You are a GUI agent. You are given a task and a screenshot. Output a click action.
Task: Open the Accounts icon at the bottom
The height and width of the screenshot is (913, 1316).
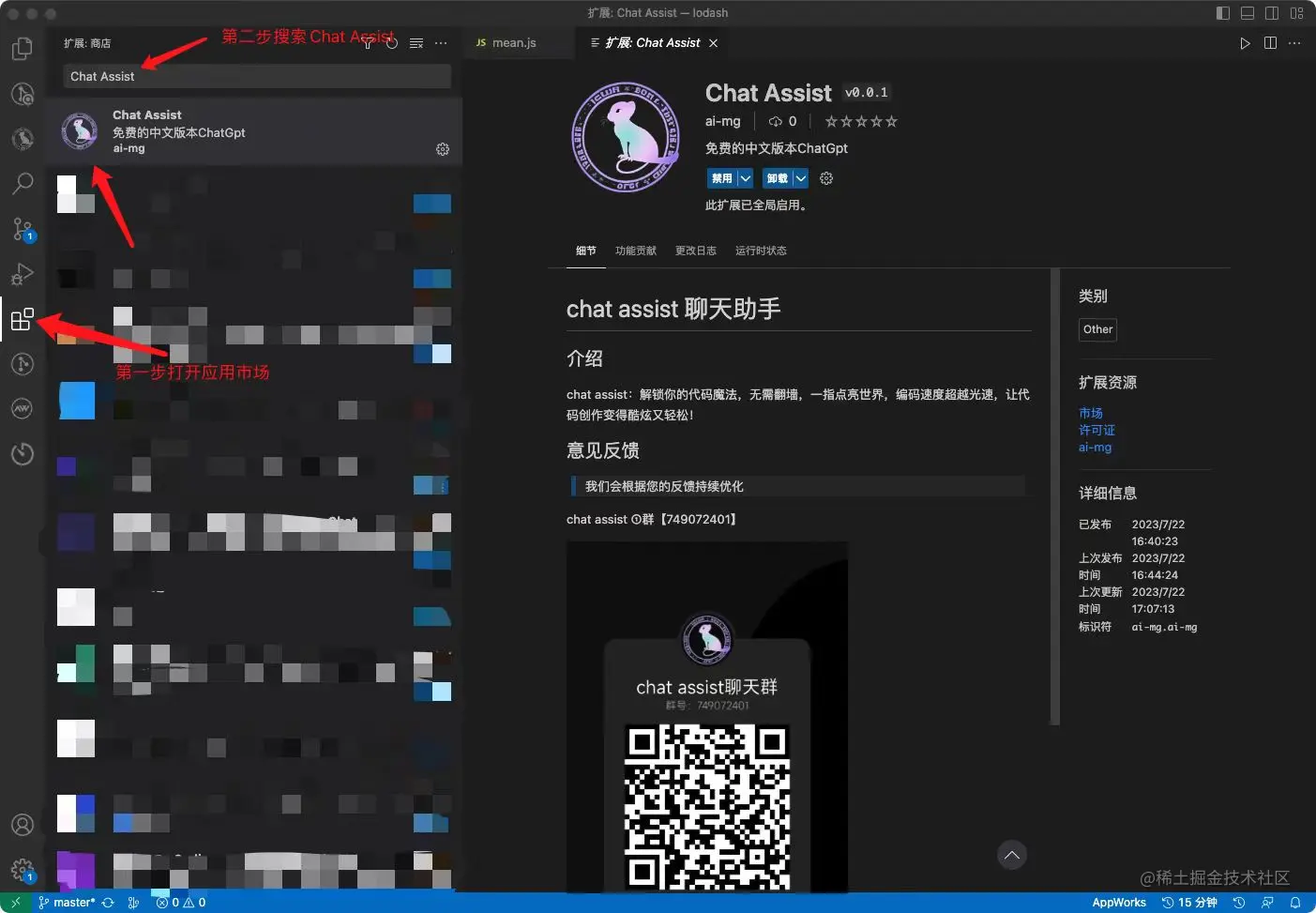tap(22, 824)
